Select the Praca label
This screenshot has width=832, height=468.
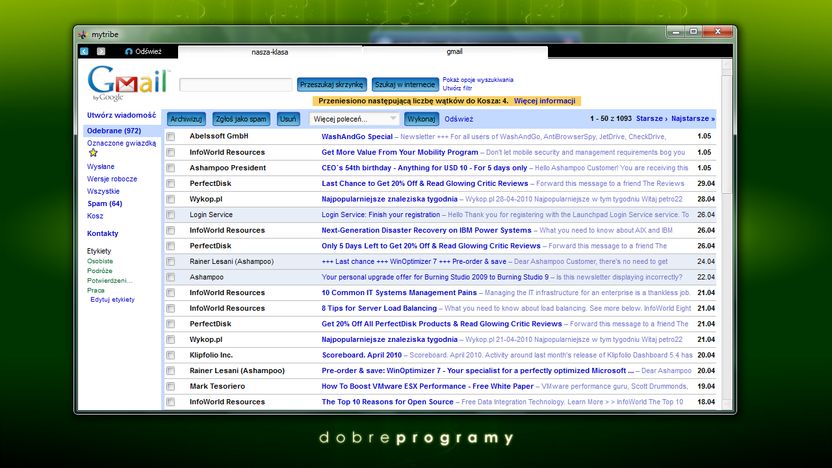pyautogui.click(x=96, y=290)
